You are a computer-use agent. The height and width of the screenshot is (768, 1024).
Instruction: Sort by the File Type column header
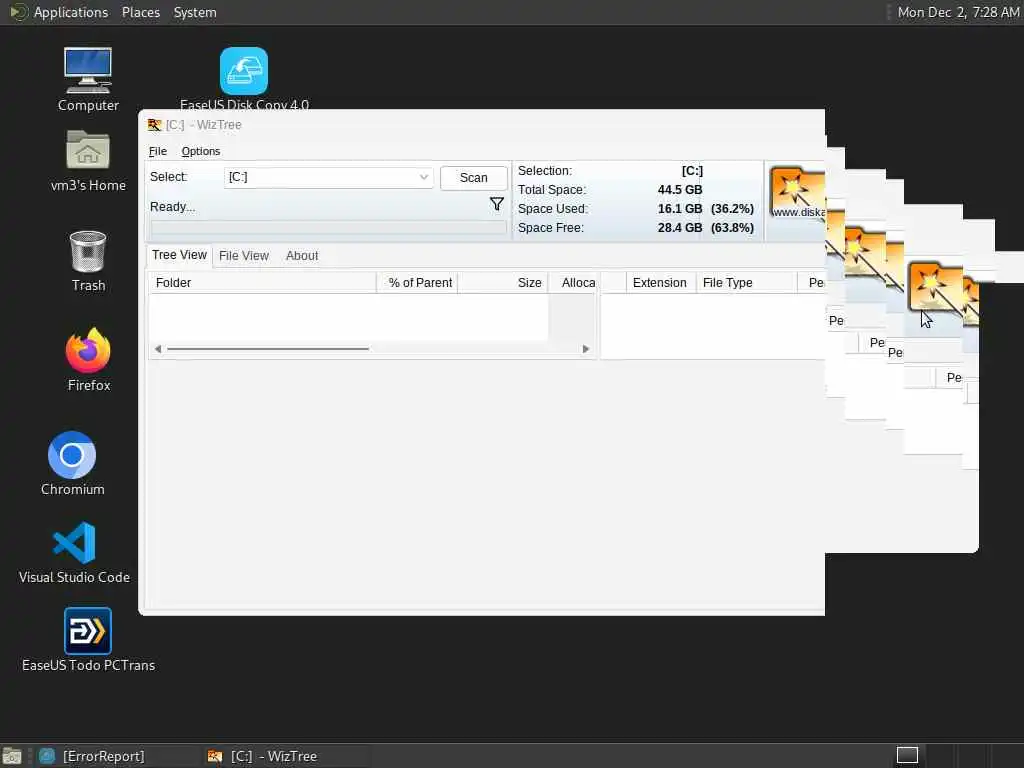[x=746, y=283]
